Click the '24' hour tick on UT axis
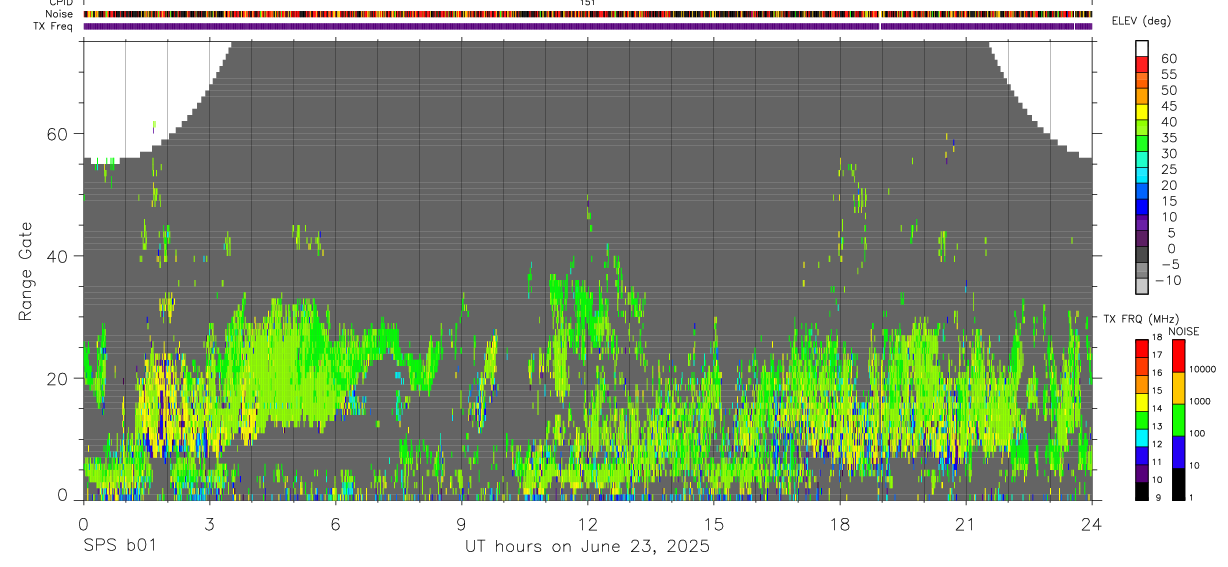Viewport: 1228px width, 567px height. coord(1091,524)
